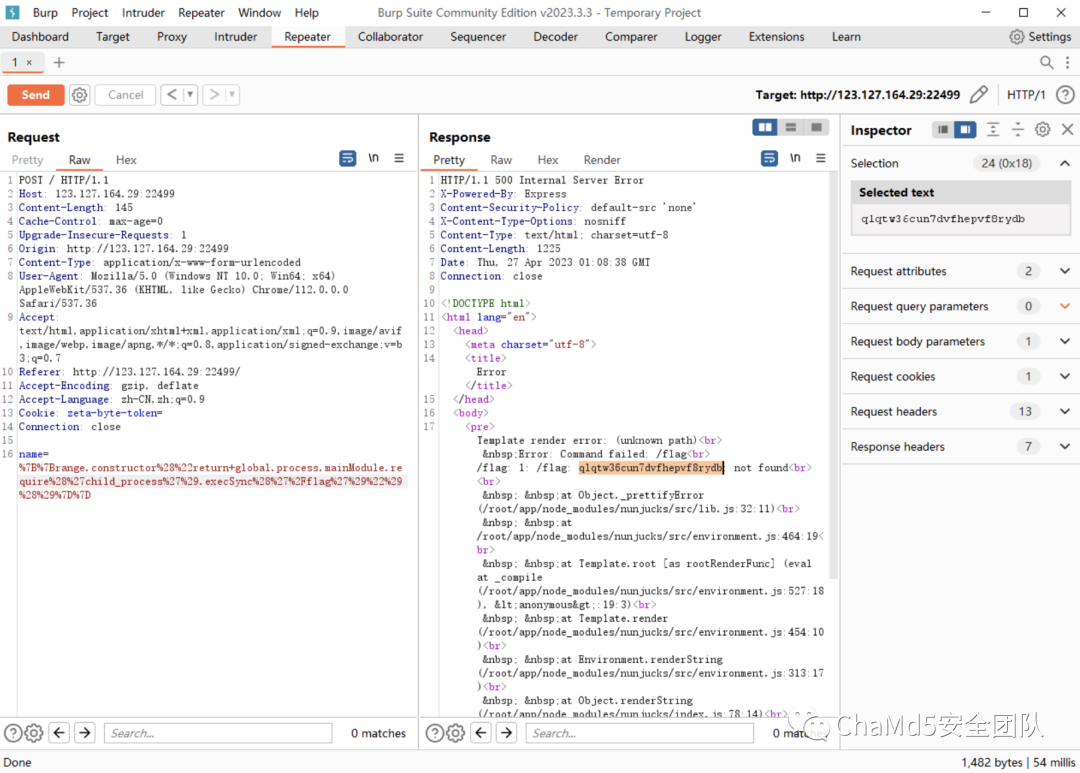Open the request history back dropdown
Screen dimensions: 1080x773
(x=190, y=94)
